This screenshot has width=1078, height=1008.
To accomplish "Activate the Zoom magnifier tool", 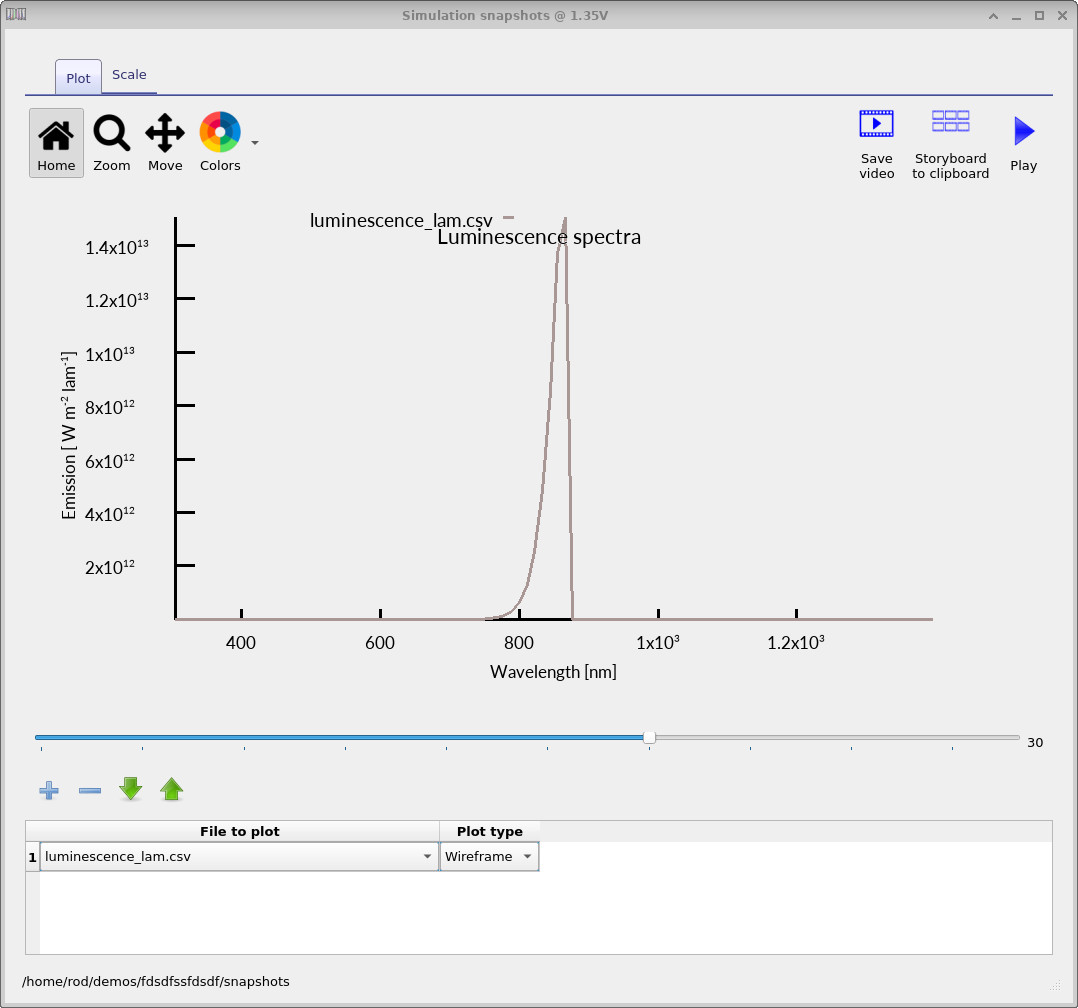I will click(111, 143).
